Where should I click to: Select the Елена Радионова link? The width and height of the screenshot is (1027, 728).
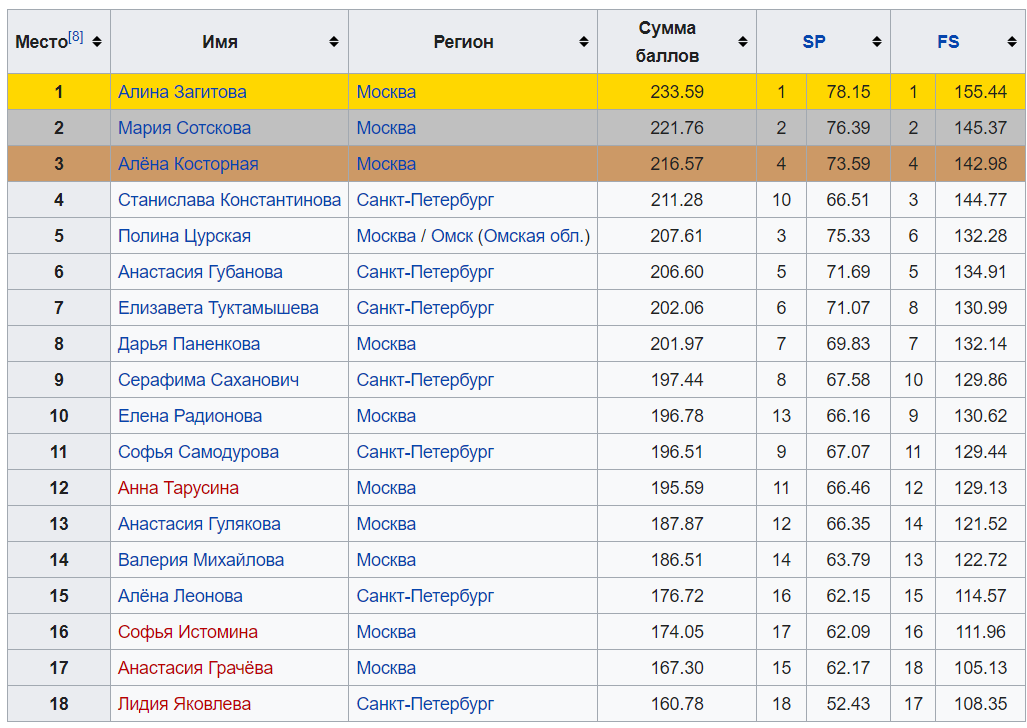(190, 416)
